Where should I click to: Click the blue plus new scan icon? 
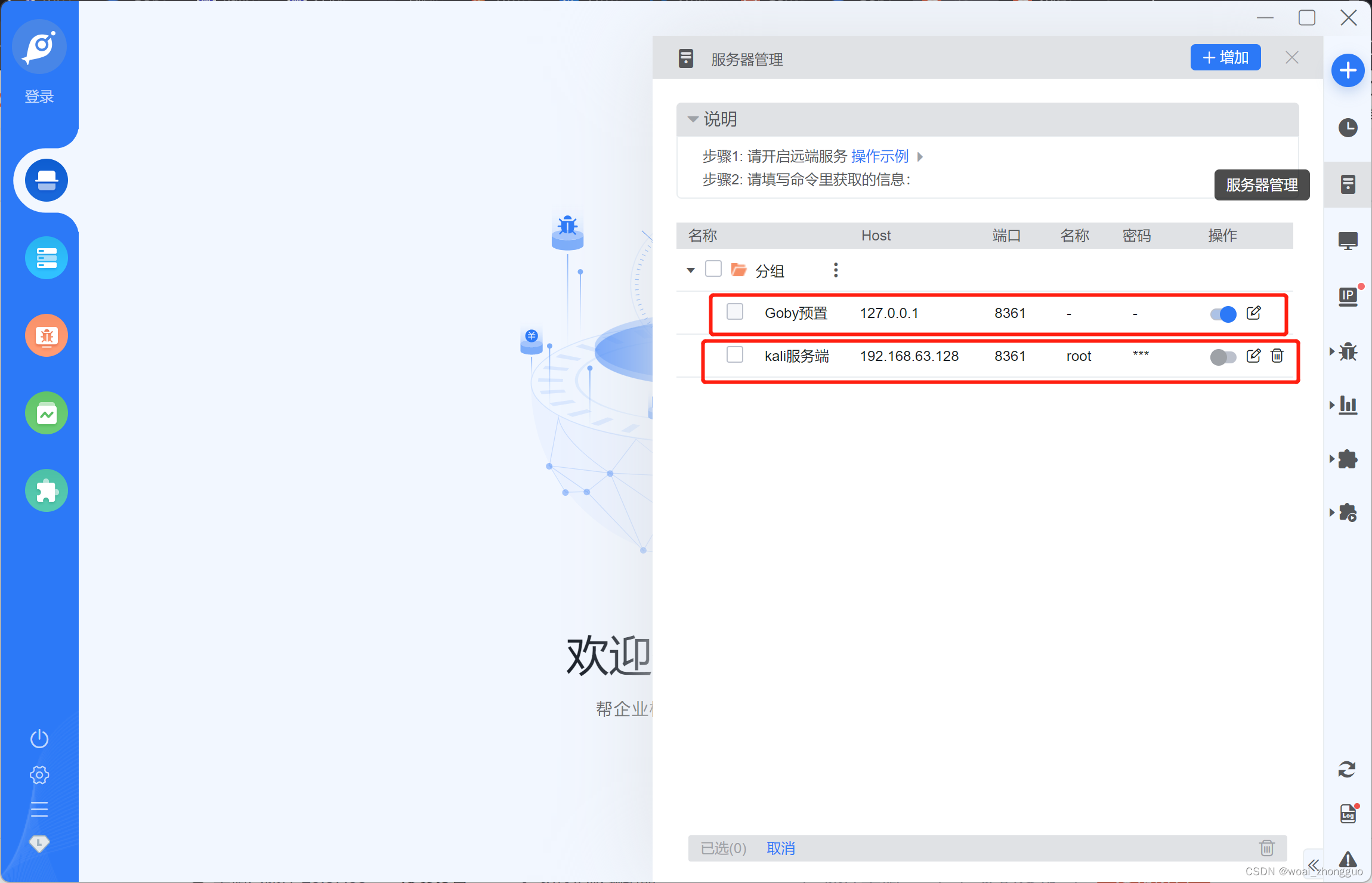click(1348, 70)
